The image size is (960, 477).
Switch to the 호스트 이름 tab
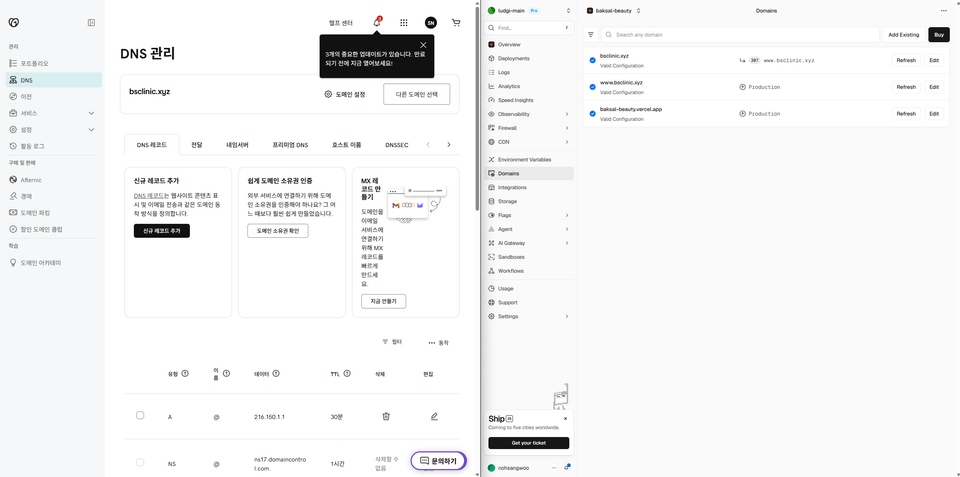pyautogui.click(x=347, y=145)
